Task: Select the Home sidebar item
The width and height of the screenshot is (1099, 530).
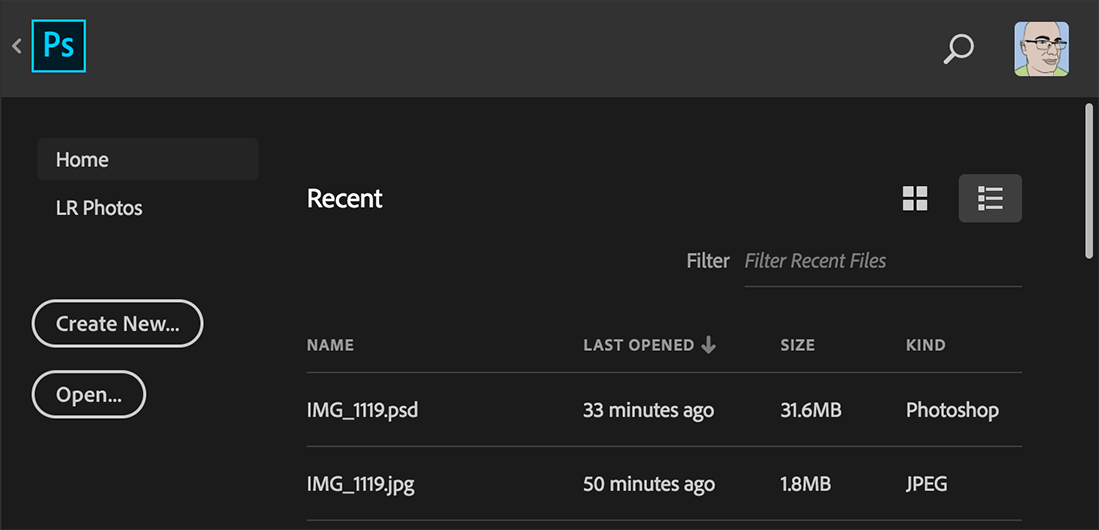Action: (148, 159)
